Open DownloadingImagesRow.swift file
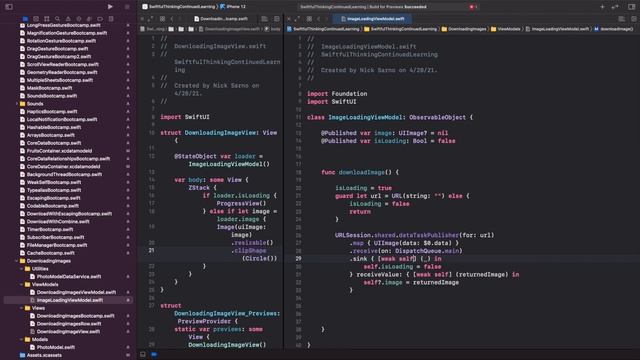This screenshot has height=360, width=640. [x=65, y=324]
